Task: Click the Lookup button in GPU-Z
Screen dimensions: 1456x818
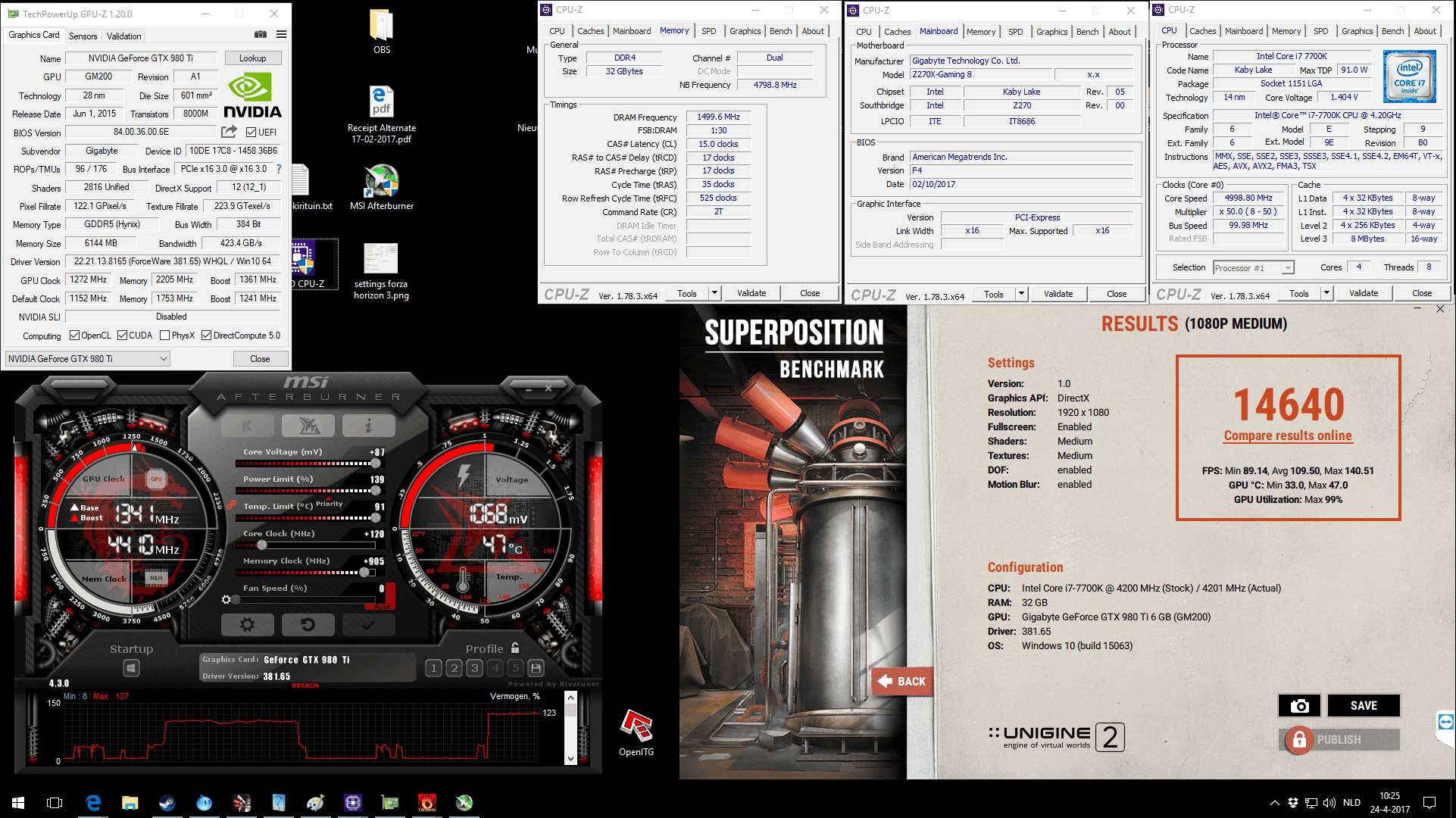Action: [252, 58]
